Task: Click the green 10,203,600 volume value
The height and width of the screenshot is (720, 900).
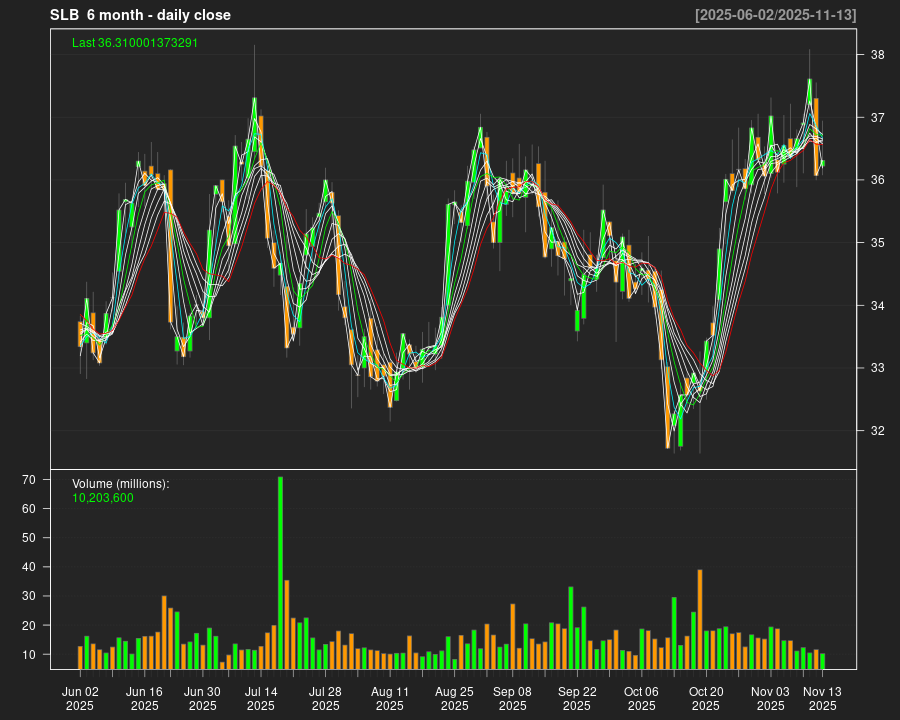Action: [x=102, y=498]
